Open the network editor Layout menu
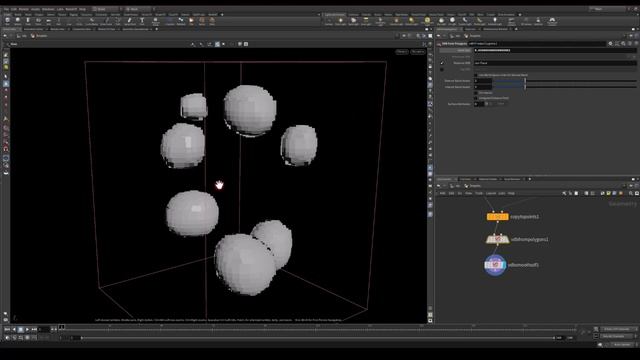 pyautogui.click(x=491, y=193)
